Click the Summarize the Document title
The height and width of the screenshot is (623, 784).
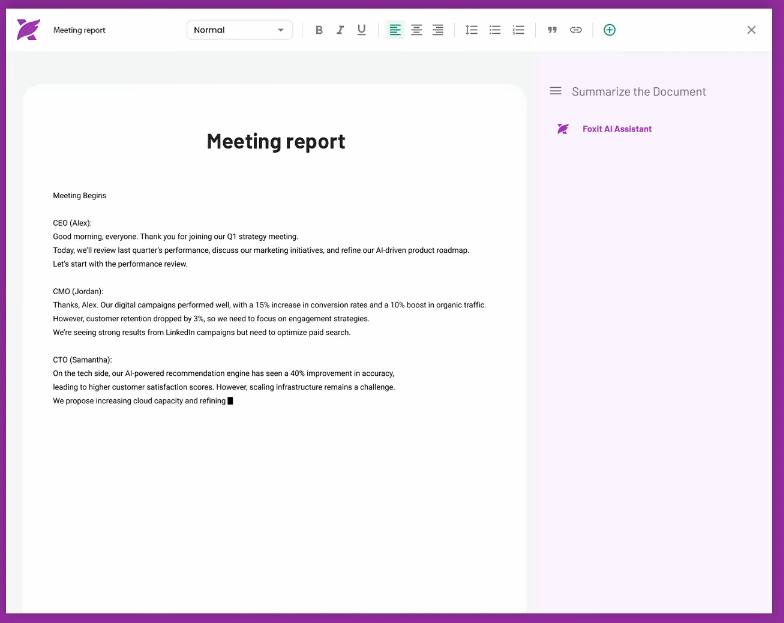(x=638, y=91)
